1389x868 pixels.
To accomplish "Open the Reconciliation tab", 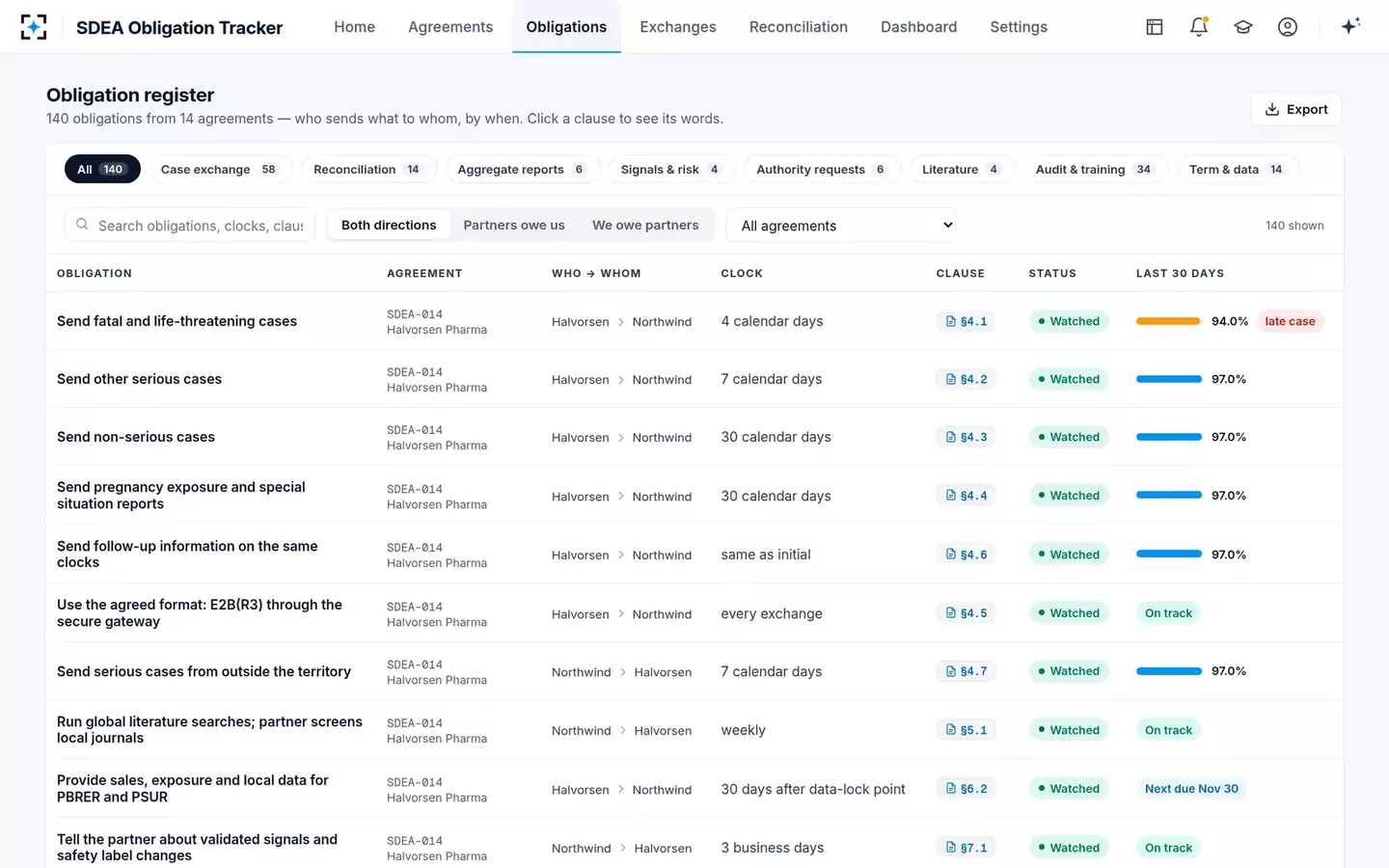I will pyautogui.click(x=799, y=27).
